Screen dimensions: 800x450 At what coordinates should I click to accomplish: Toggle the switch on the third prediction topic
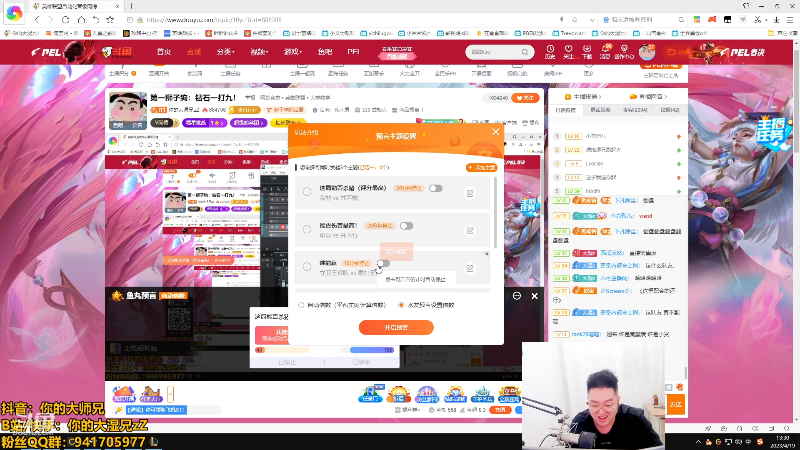point(383,263)
